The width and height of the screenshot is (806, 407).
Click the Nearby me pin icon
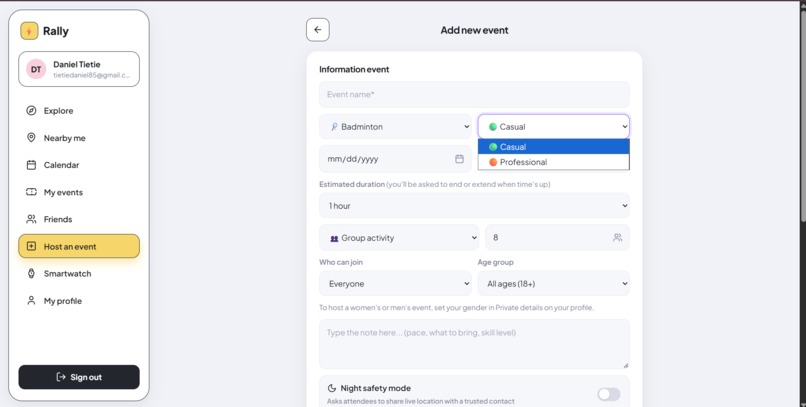31,138
